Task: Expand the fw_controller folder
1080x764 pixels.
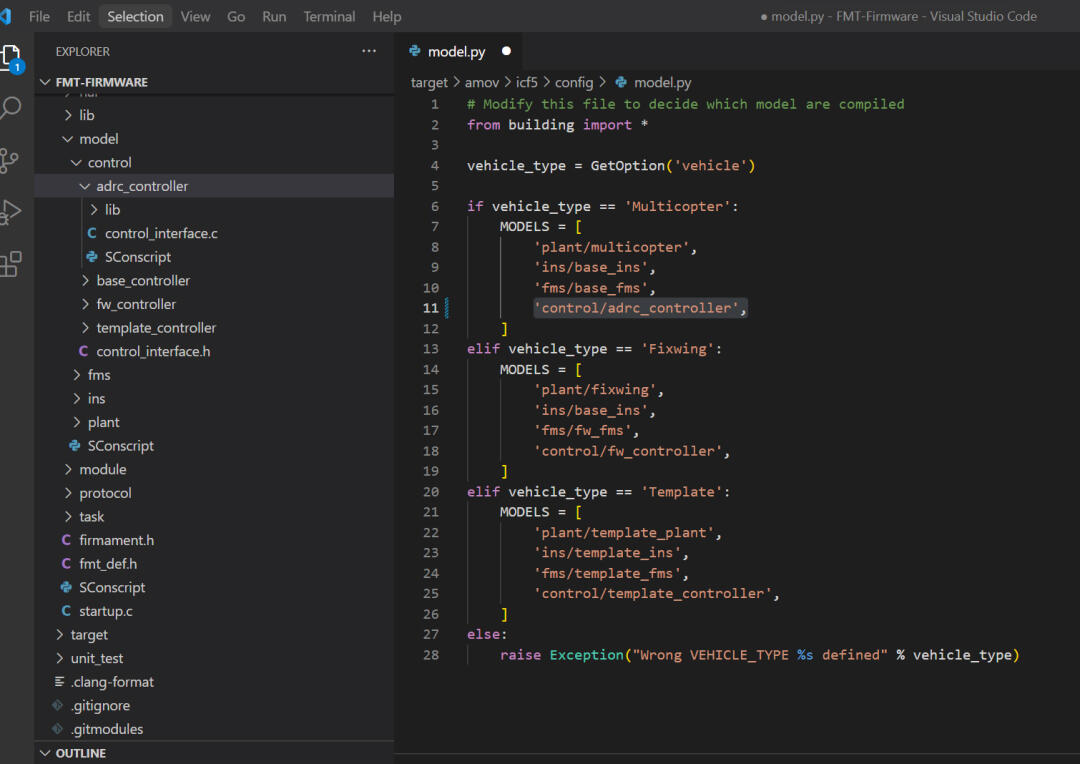Action: pos(135,304)
